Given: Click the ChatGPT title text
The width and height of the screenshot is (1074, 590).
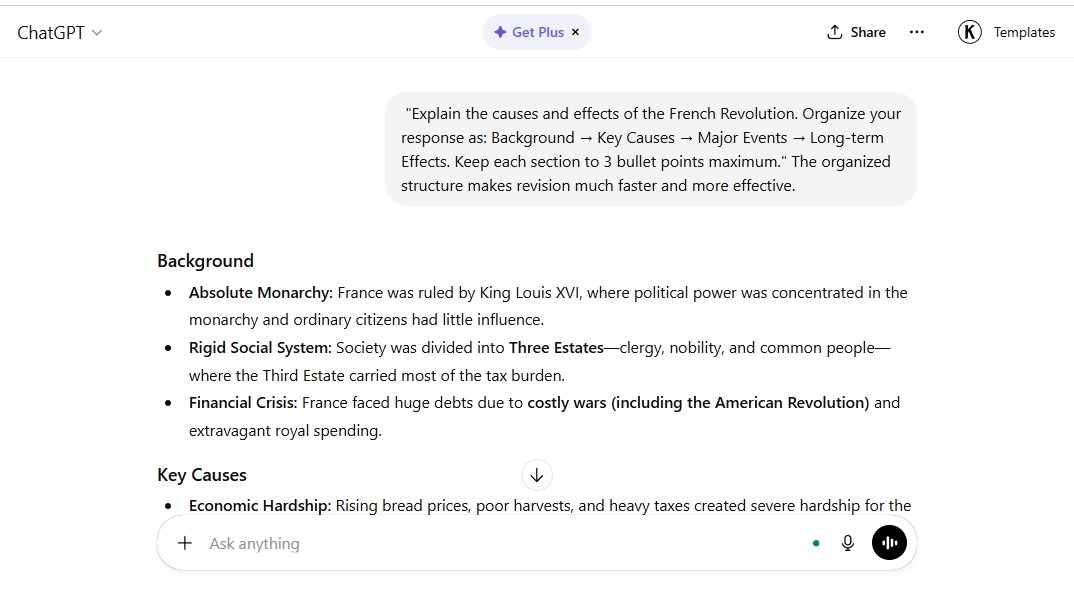Looking at the screenshot, I should coord(51,32).
